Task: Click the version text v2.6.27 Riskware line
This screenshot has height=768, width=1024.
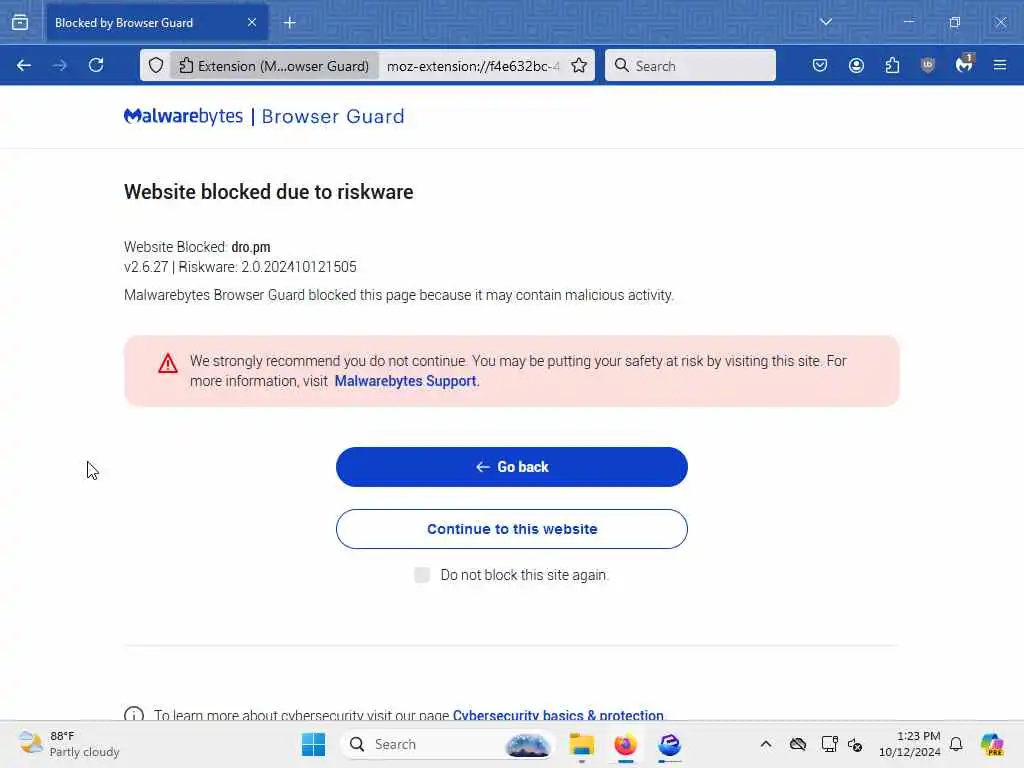Action: point(240,267)
